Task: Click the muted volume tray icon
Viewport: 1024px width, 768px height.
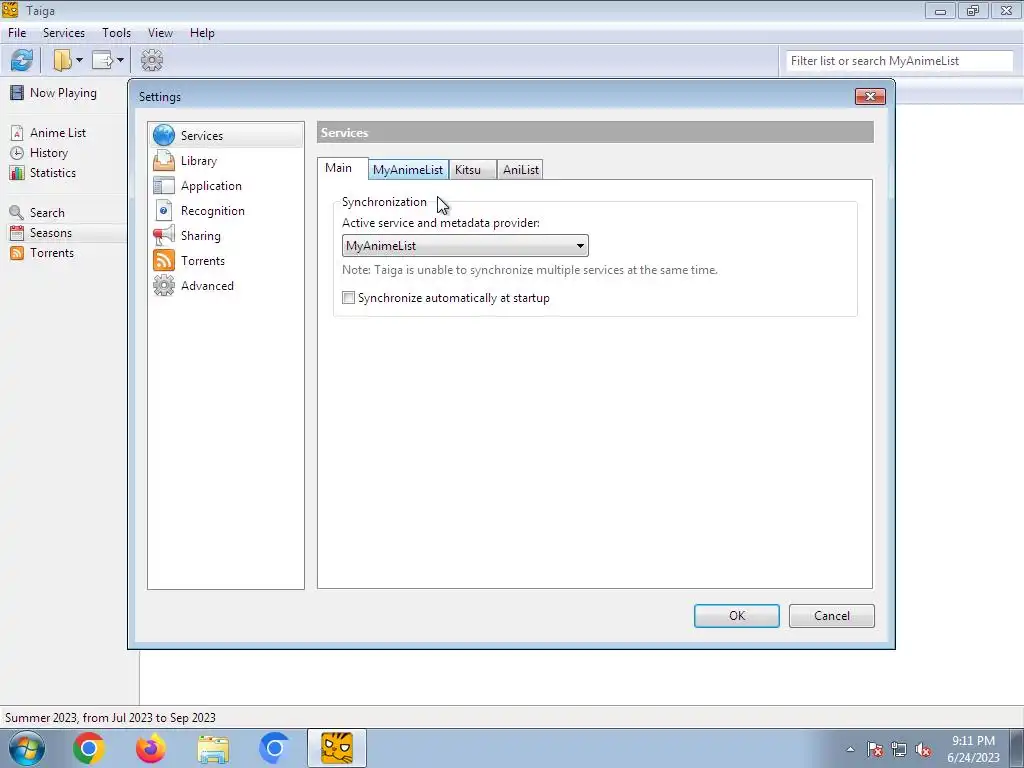Action: (x=923, y=749)
